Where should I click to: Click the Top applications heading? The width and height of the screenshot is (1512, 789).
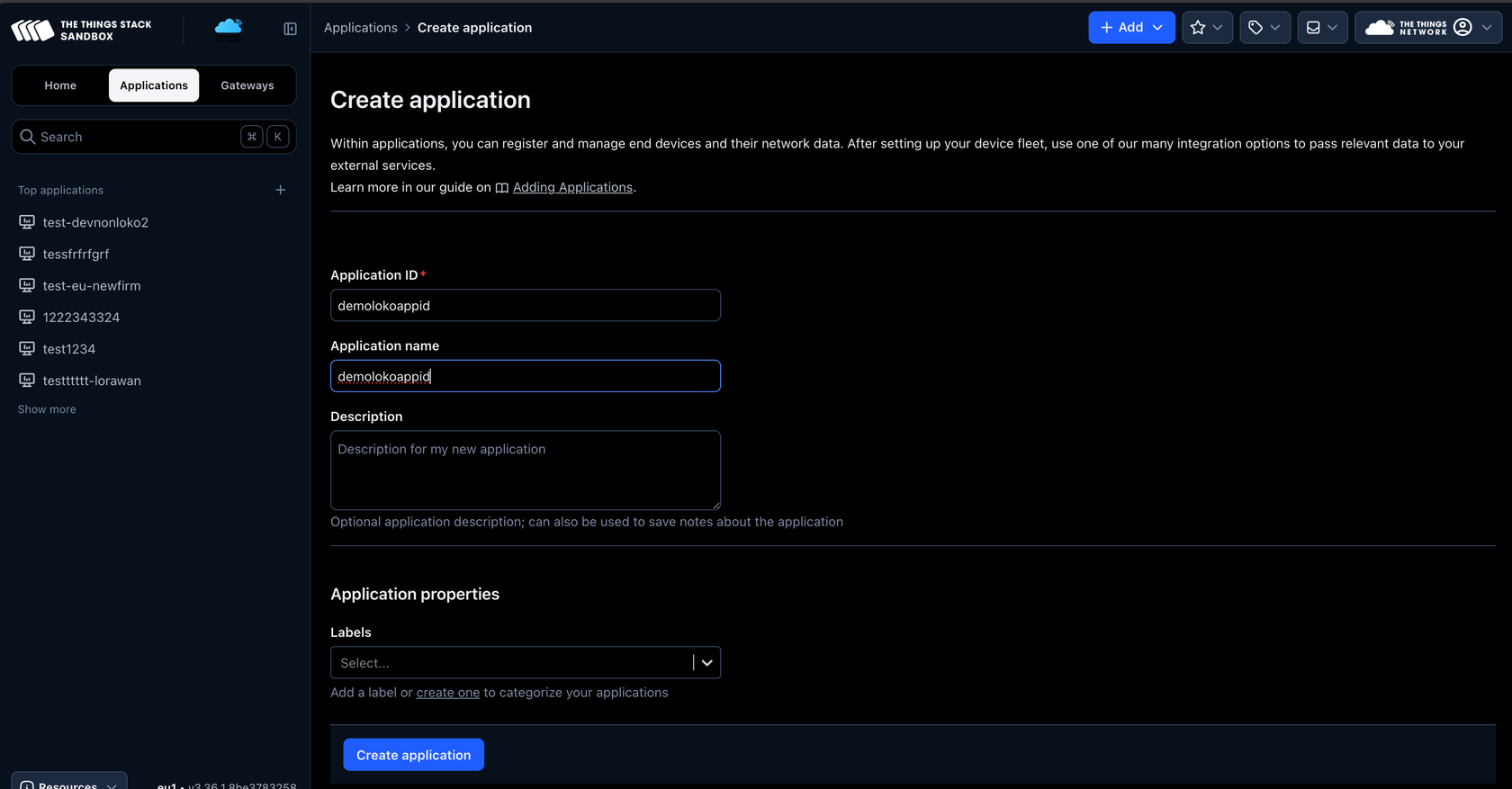[60, 190]
